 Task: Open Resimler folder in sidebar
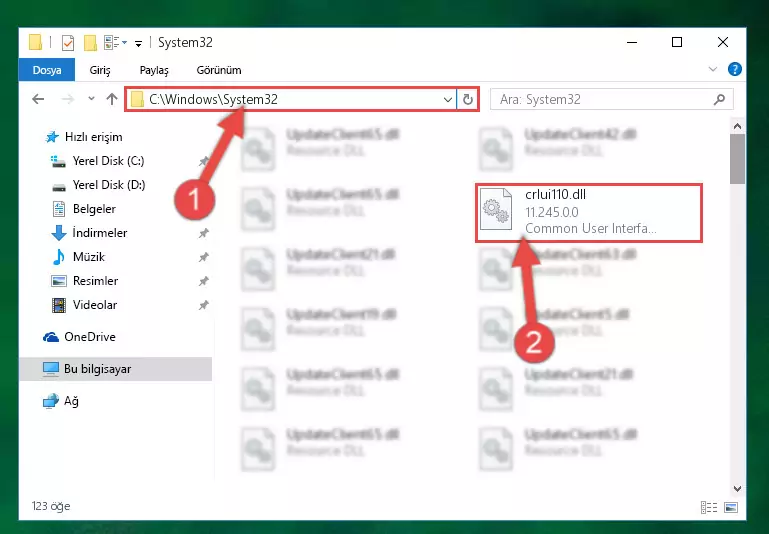84,281
